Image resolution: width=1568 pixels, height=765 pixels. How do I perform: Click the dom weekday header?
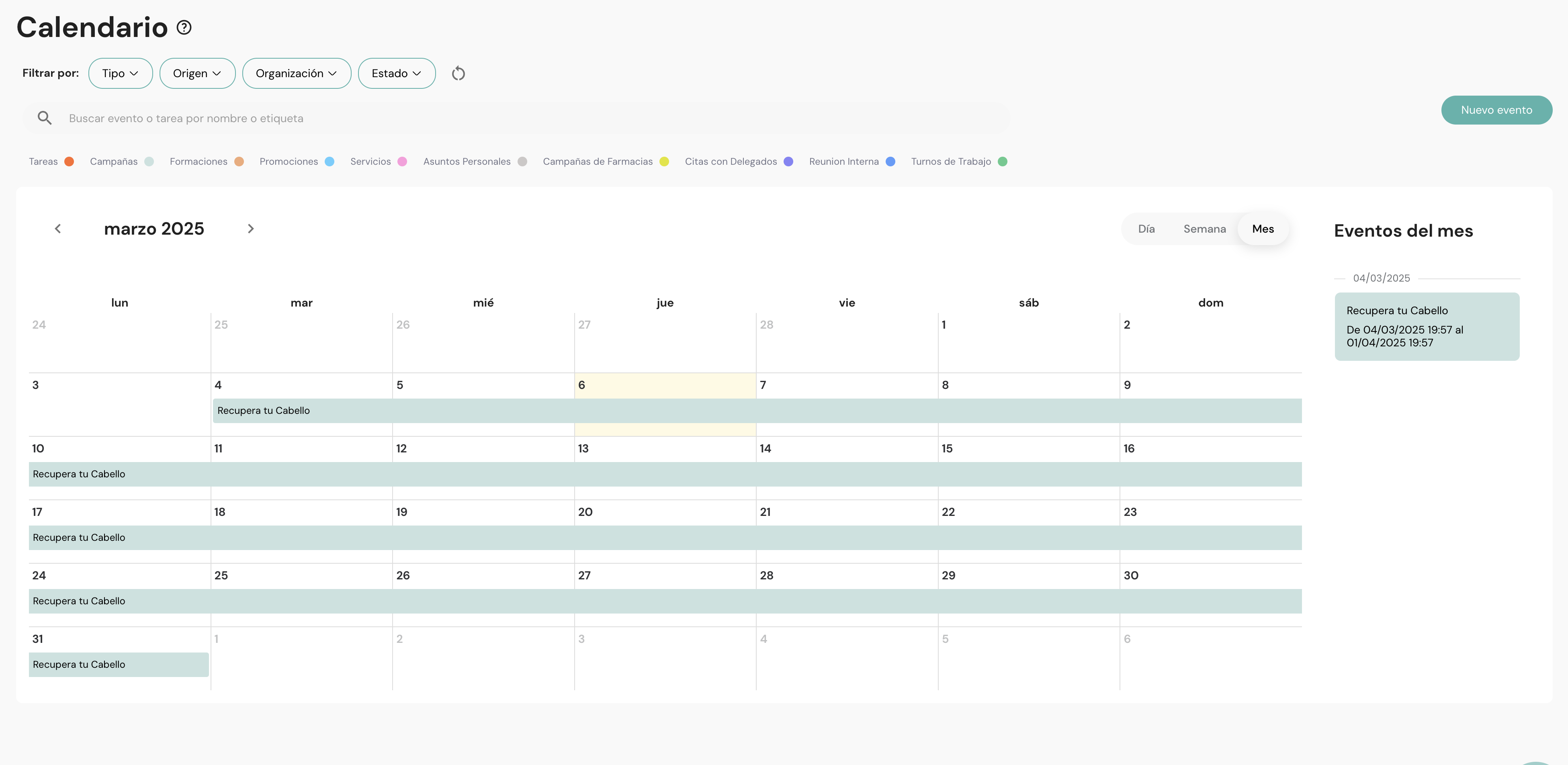(1210, 303)
